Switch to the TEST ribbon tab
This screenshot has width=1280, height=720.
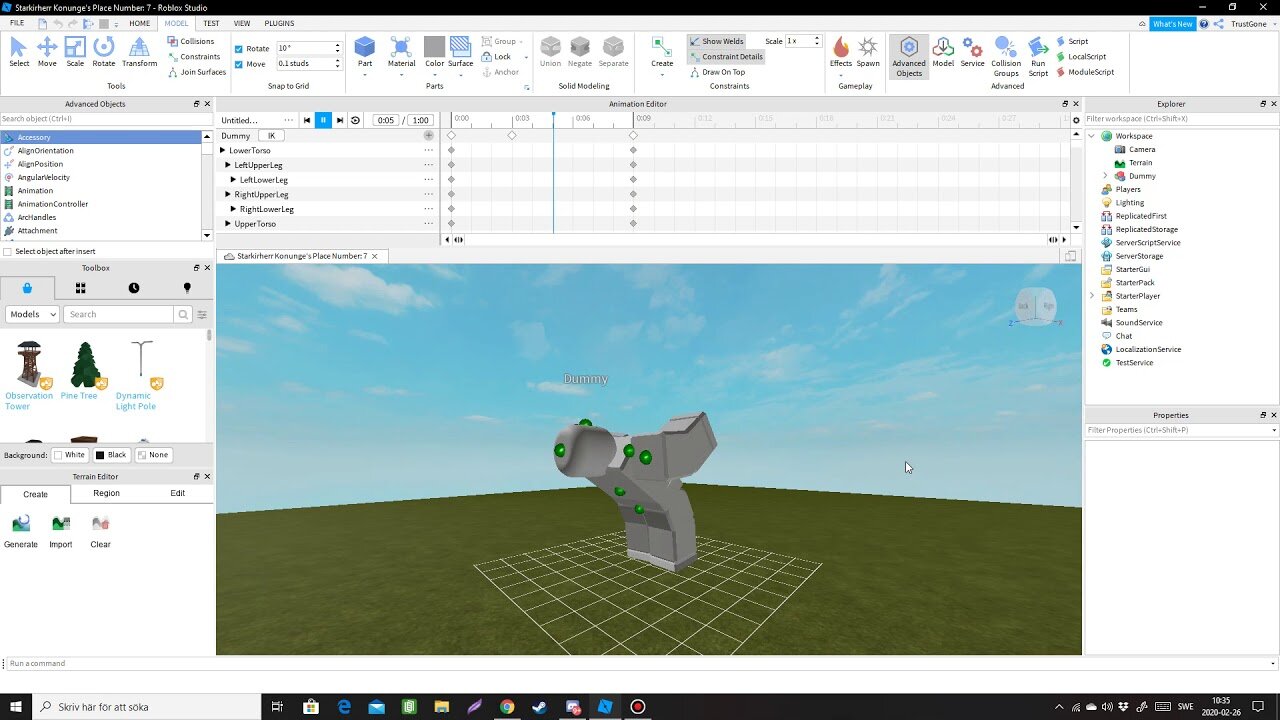tap(211, 23)
